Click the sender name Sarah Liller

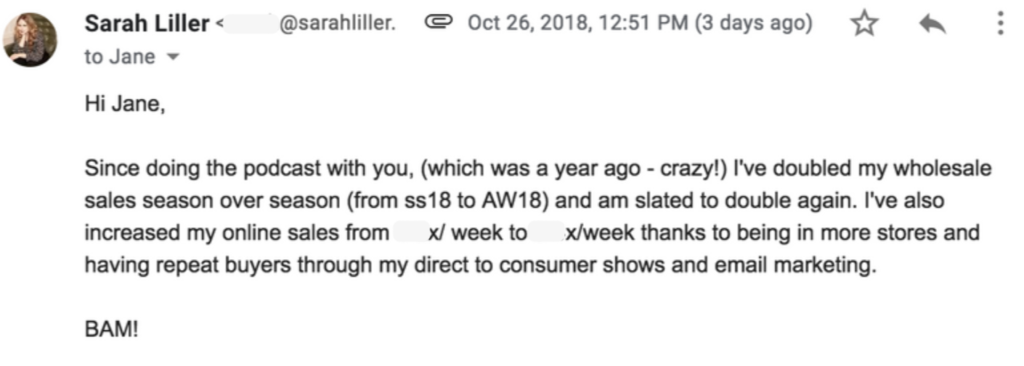pos(147,24)
